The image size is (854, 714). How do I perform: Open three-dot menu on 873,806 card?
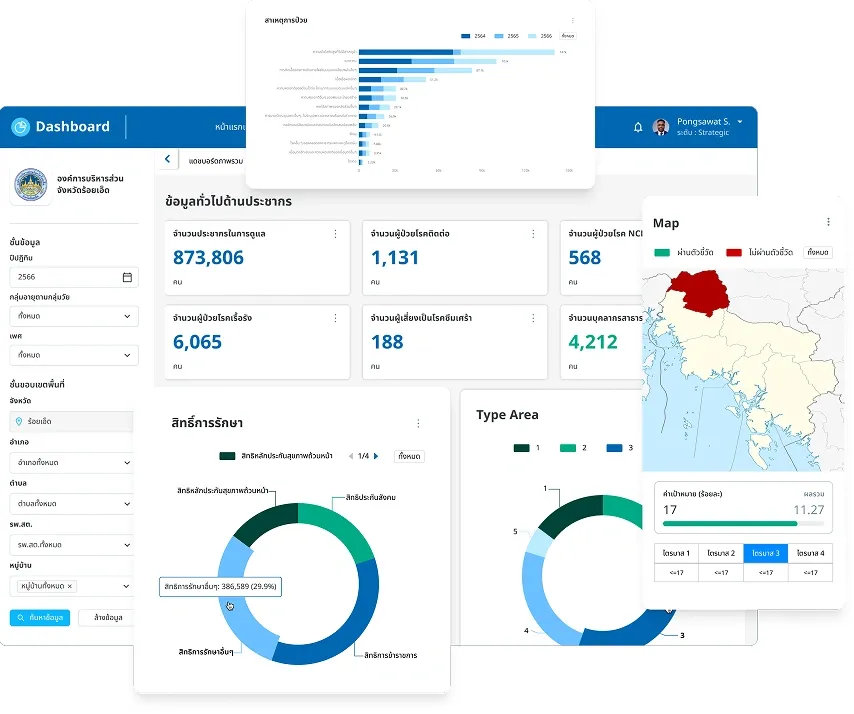click(335, 234)
